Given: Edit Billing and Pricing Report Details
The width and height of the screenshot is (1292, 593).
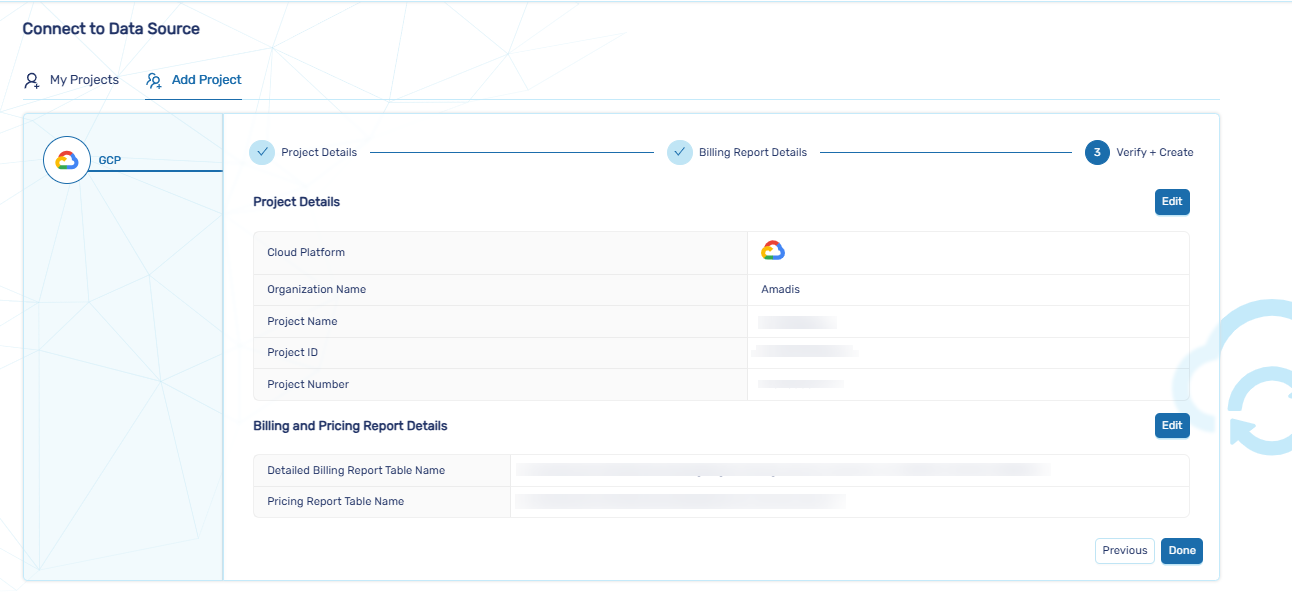Looking at the screenshot, I should (x=1172, y=425).
